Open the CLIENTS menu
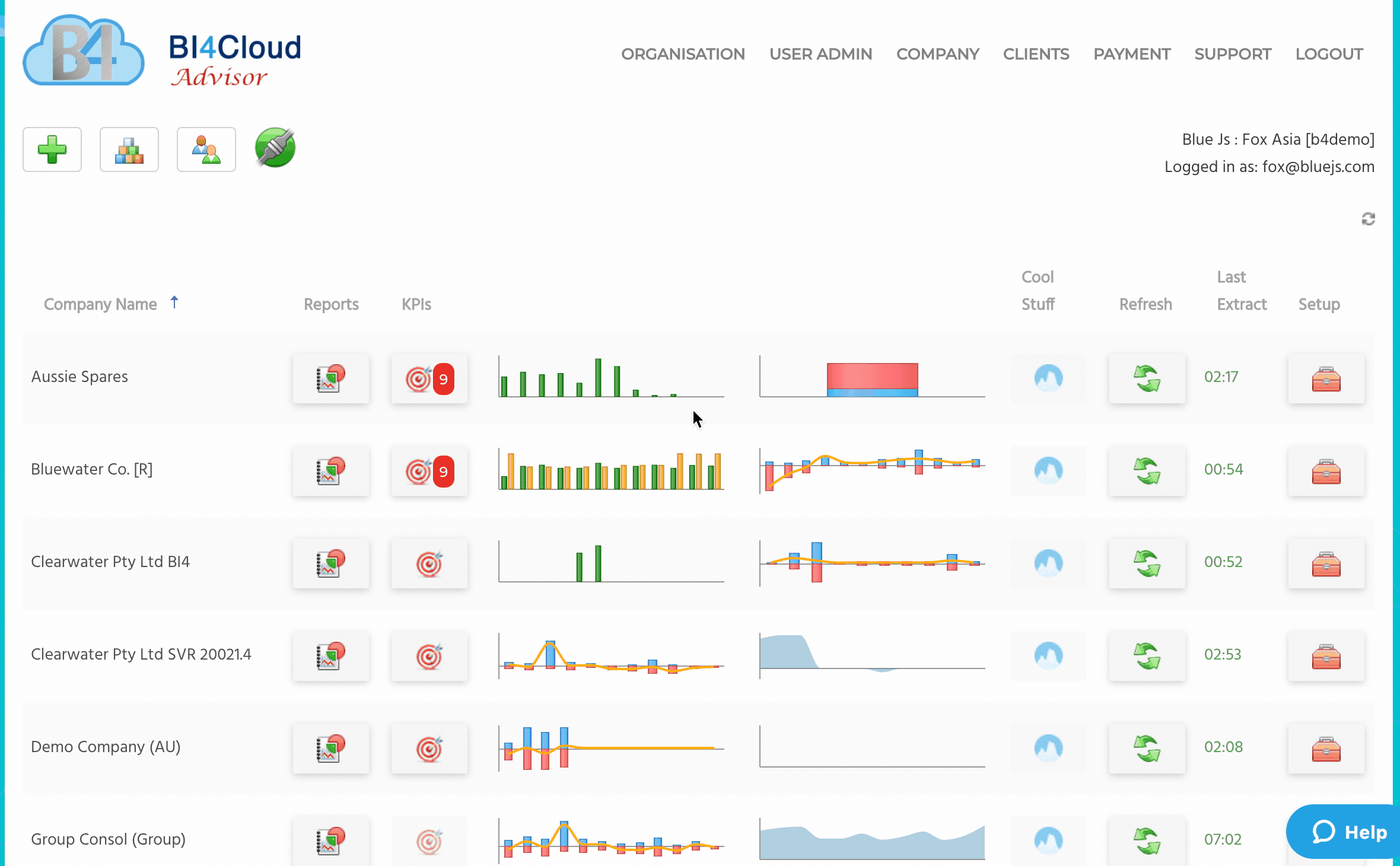Viewport: 1400px width, 866px height. click(x=1036, y=54)
